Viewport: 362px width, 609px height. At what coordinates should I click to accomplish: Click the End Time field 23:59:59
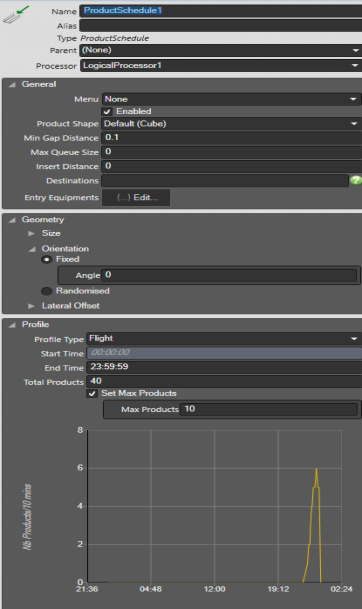click(x=224, y=367)
